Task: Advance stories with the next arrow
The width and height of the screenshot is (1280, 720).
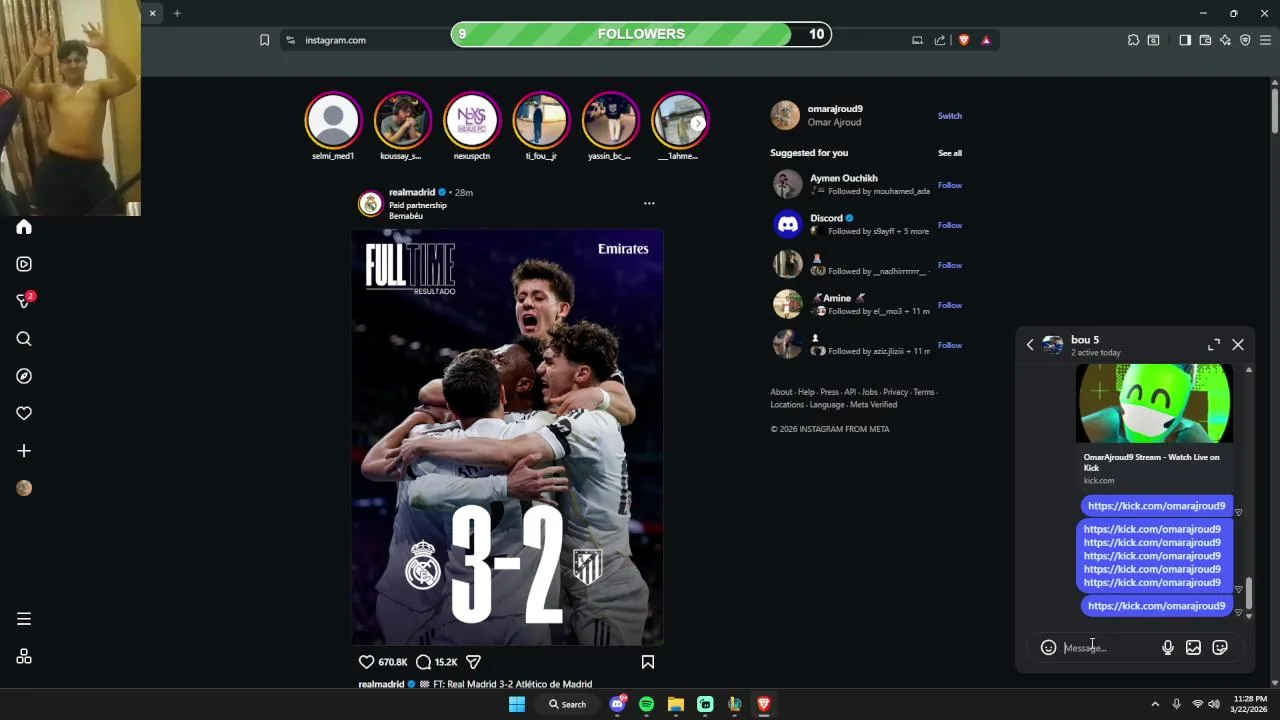Action: [x=698, y=123]
